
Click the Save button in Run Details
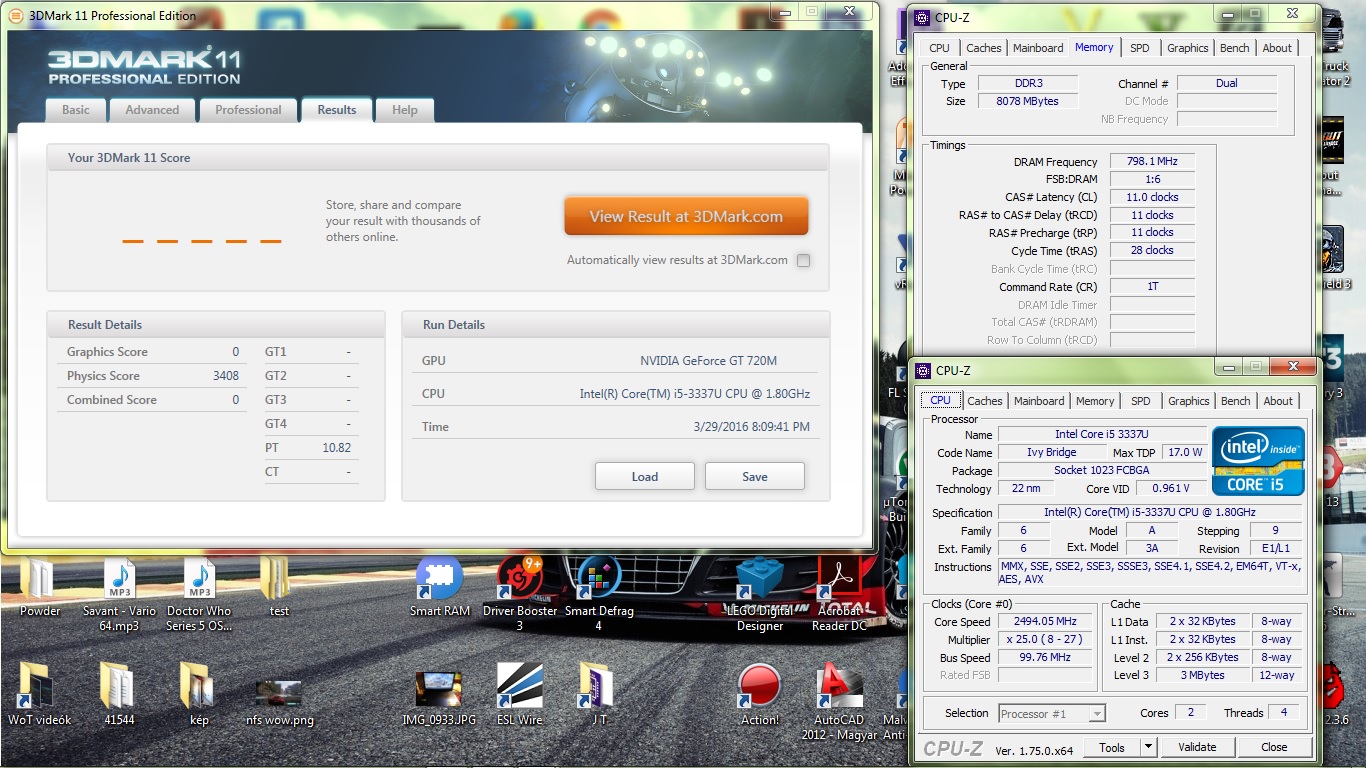(x=755, y=476)
